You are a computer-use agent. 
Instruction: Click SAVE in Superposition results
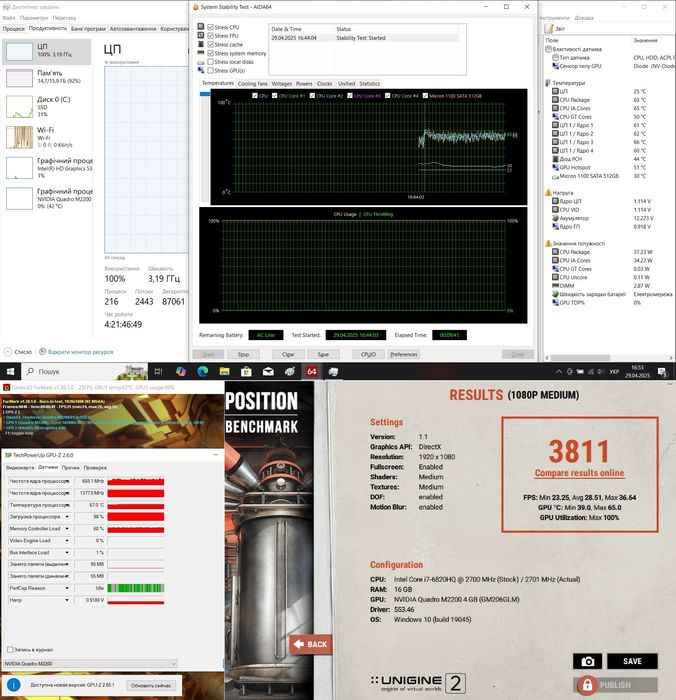pyautogui.click(x=632, y=661)
